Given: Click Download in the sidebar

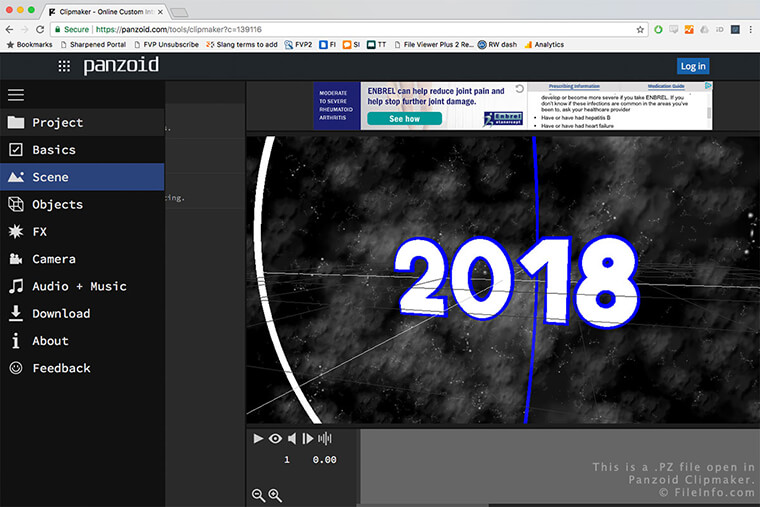Looking at the screenshot, I should point(60,313).
